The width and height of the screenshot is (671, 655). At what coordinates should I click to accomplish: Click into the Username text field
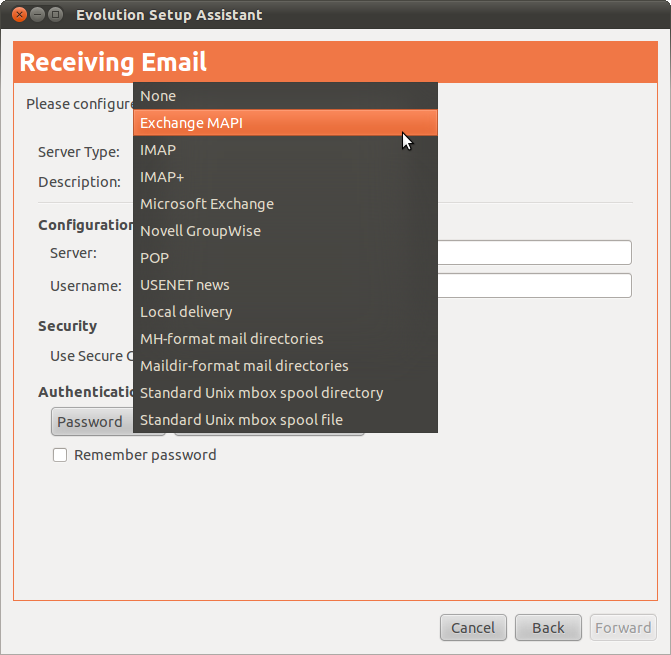(535, 286)
